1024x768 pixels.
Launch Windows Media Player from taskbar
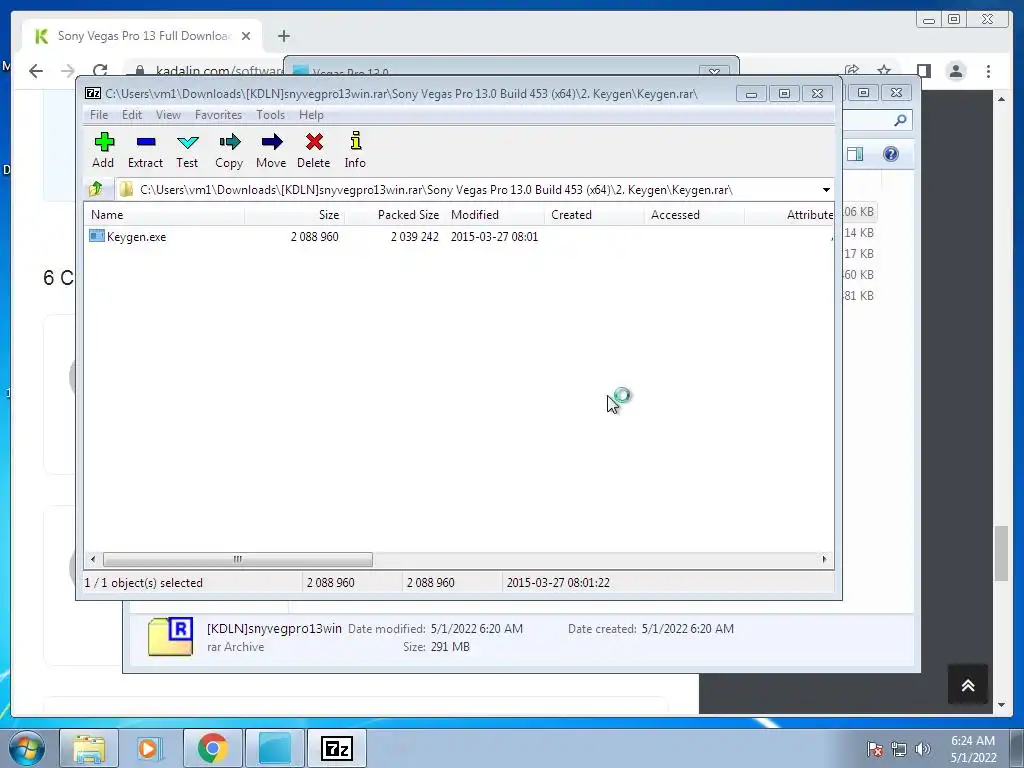(148, 748)
